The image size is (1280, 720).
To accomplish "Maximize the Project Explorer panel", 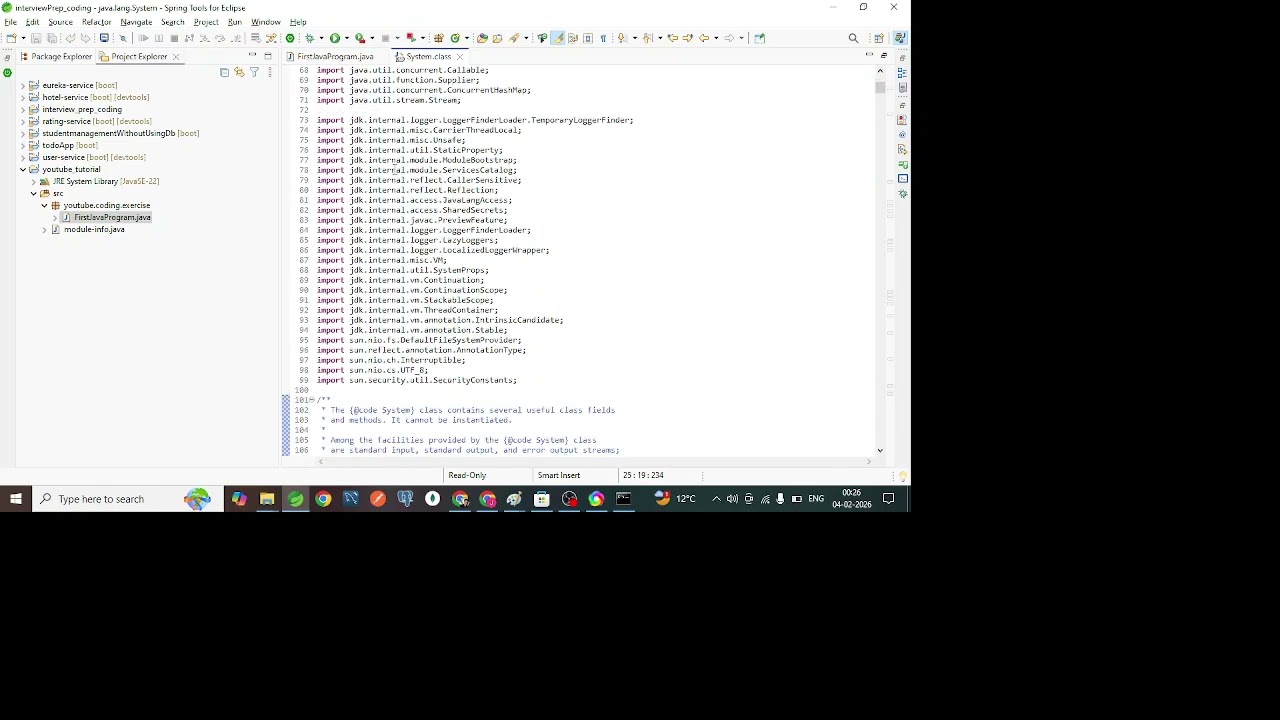I will coord(267,55).
